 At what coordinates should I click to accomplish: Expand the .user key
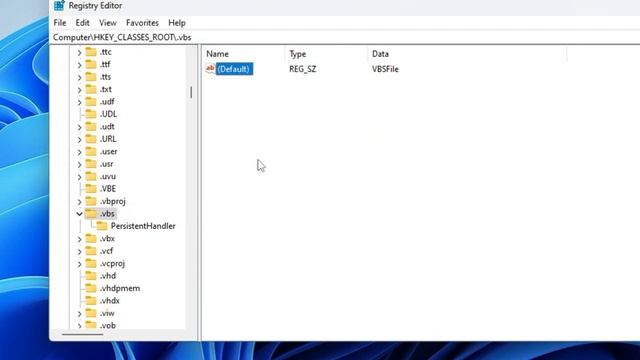coord(79,152)
